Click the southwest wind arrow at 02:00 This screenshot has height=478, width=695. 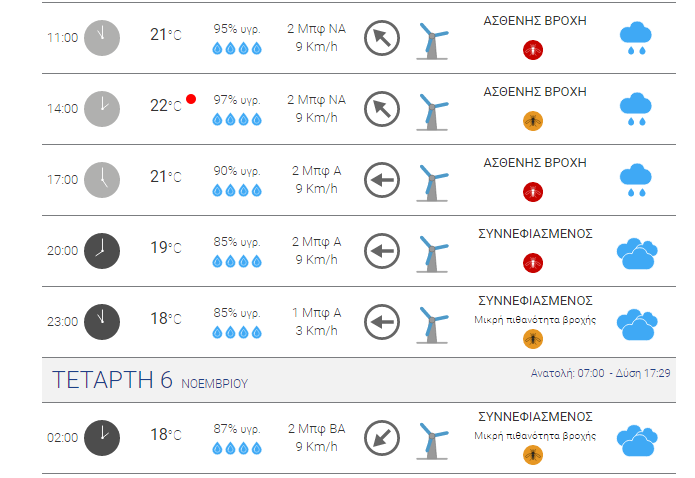[x=382, y=438]
